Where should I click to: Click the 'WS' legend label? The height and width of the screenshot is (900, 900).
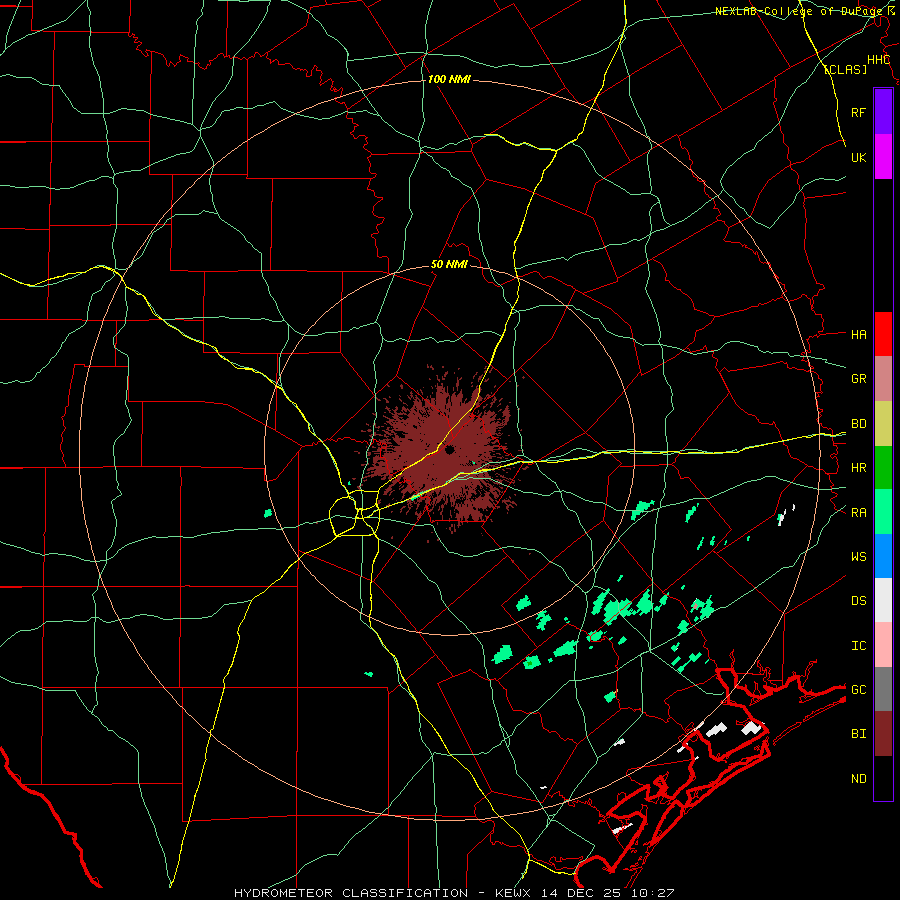pos(858,557)
